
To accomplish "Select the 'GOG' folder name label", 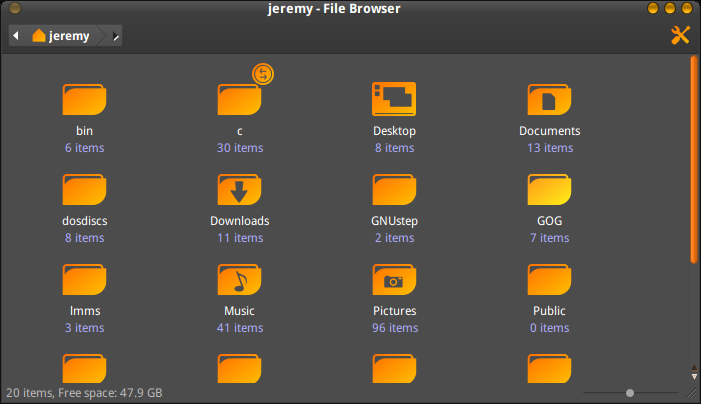I will (x=549, y=221).
